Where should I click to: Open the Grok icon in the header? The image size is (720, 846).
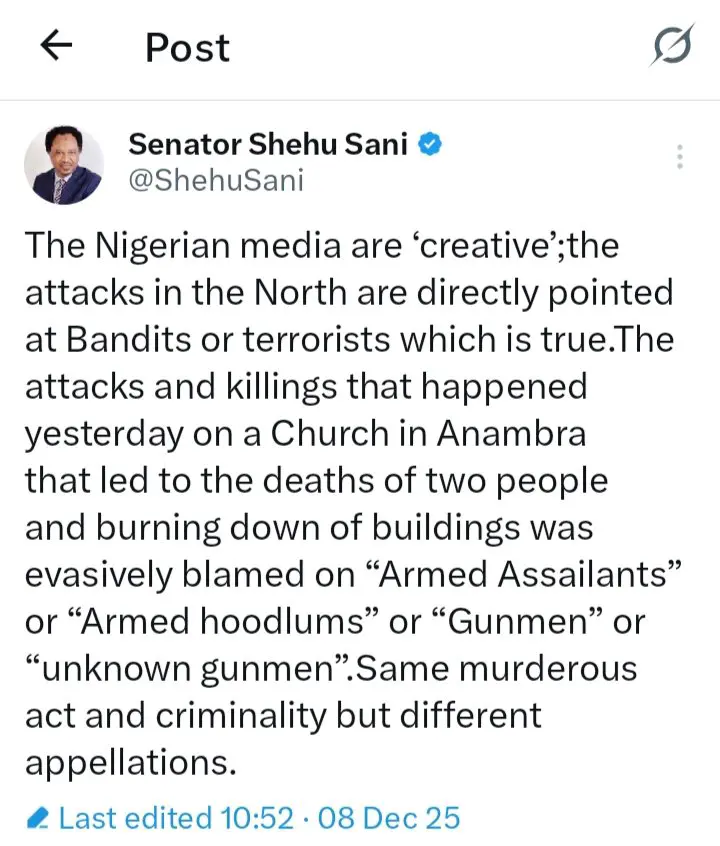click(671, 47)
